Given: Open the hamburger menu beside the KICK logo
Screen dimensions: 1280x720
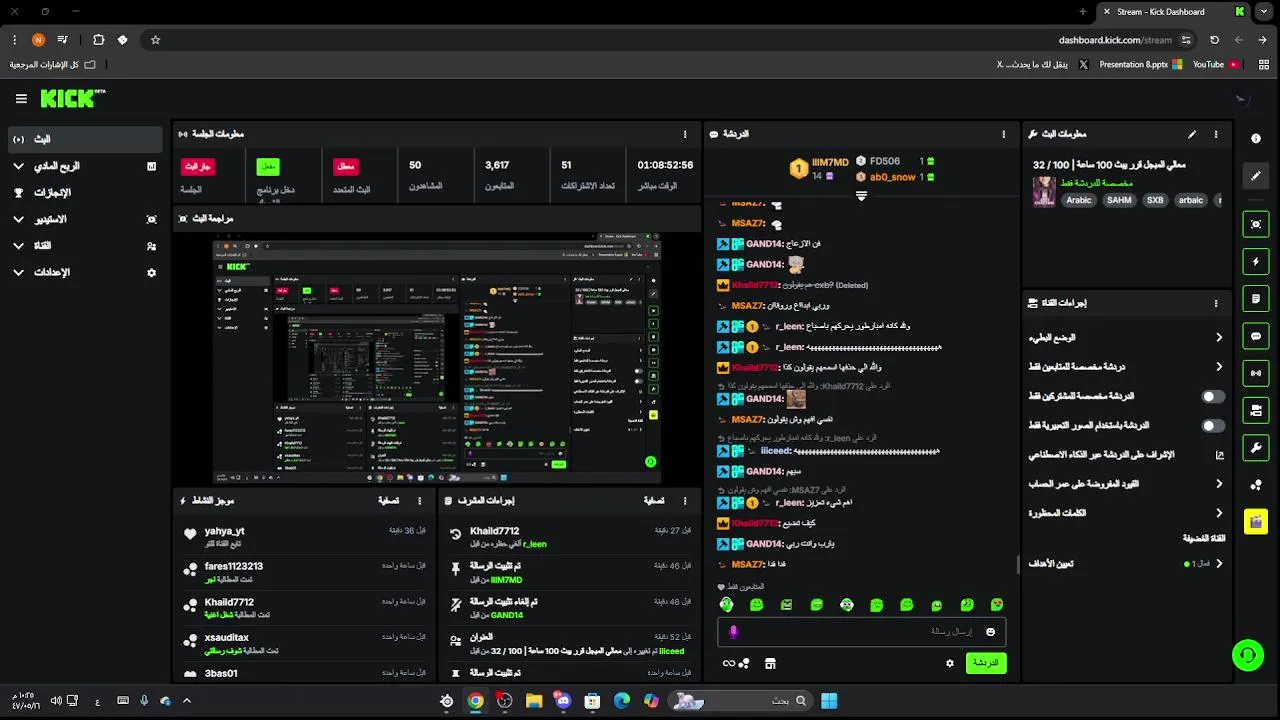Looking at the screenshot, I should [21, 98].
